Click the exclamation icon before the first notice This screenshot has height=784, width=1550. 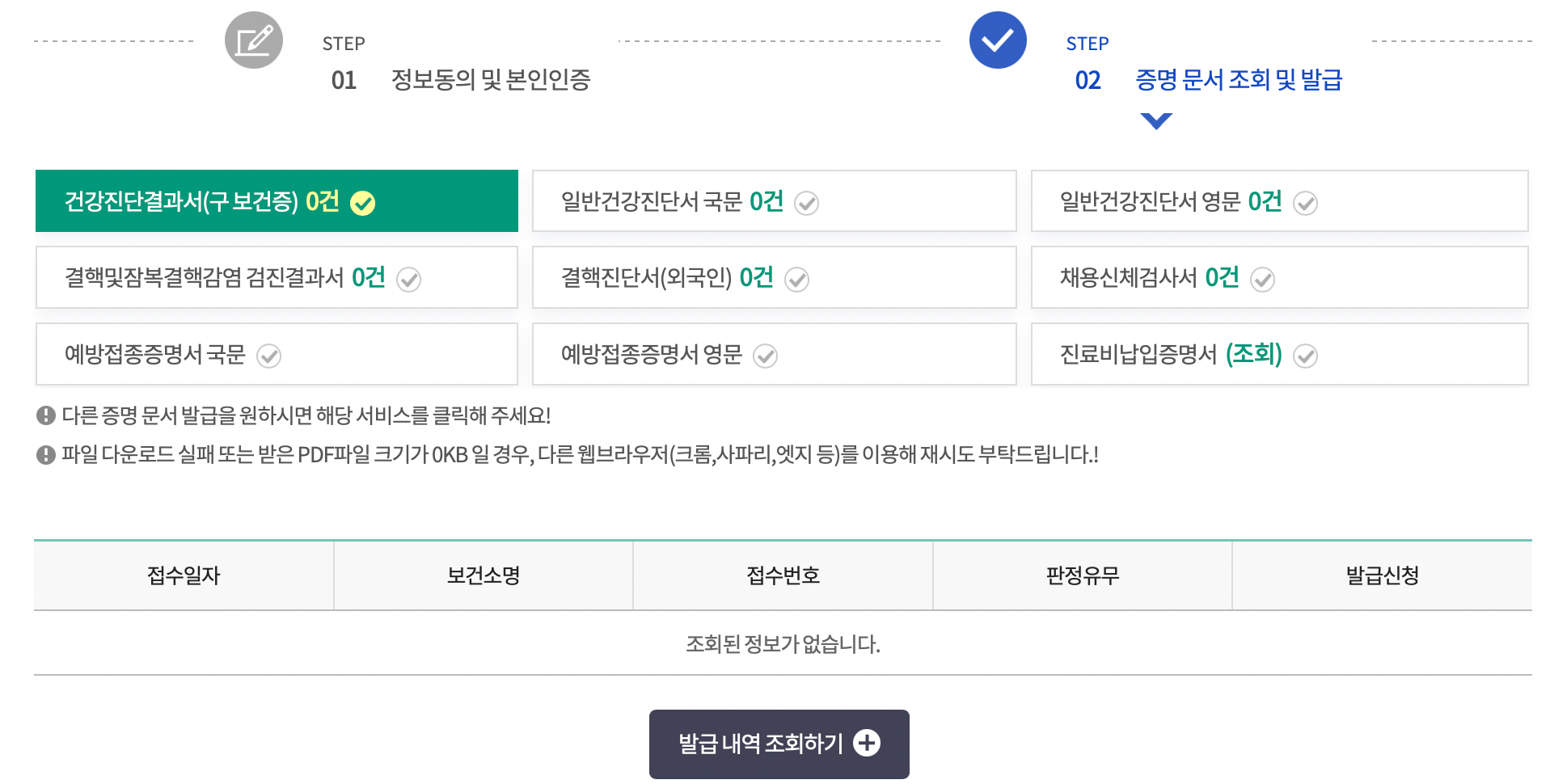44,415
